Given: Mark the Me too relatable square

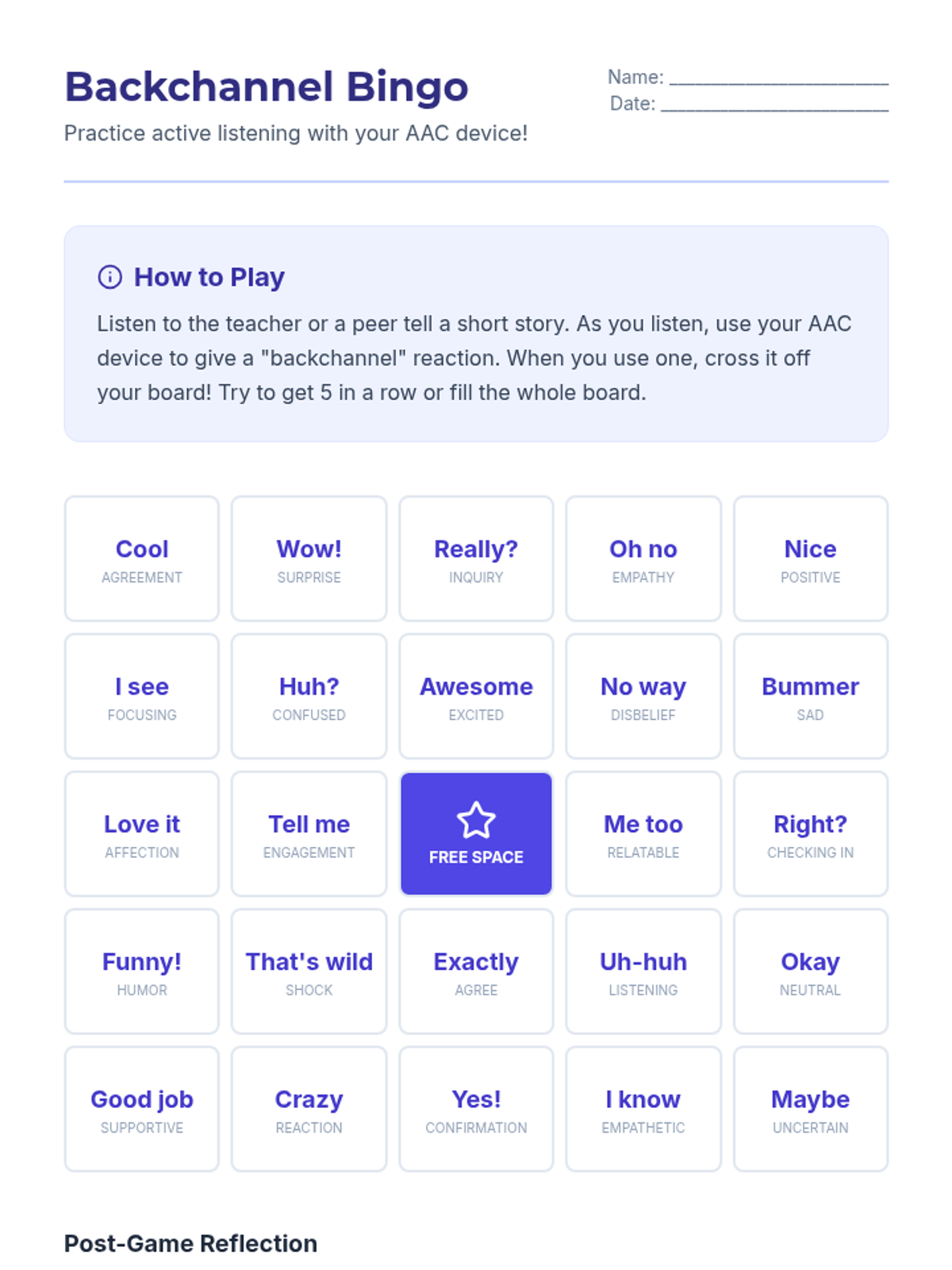Looking at the screenshot, I should click(643, 833).
